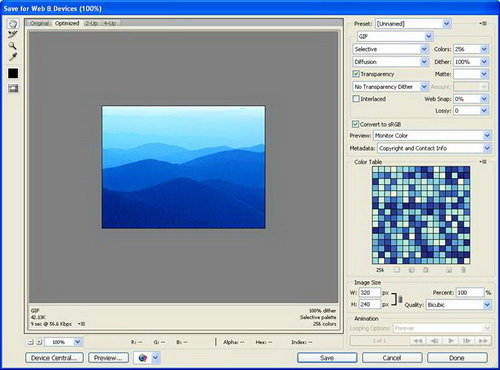Switch to the 2-Up tab
This screenshot has width=500, height=370.
[x=92, y=23]
